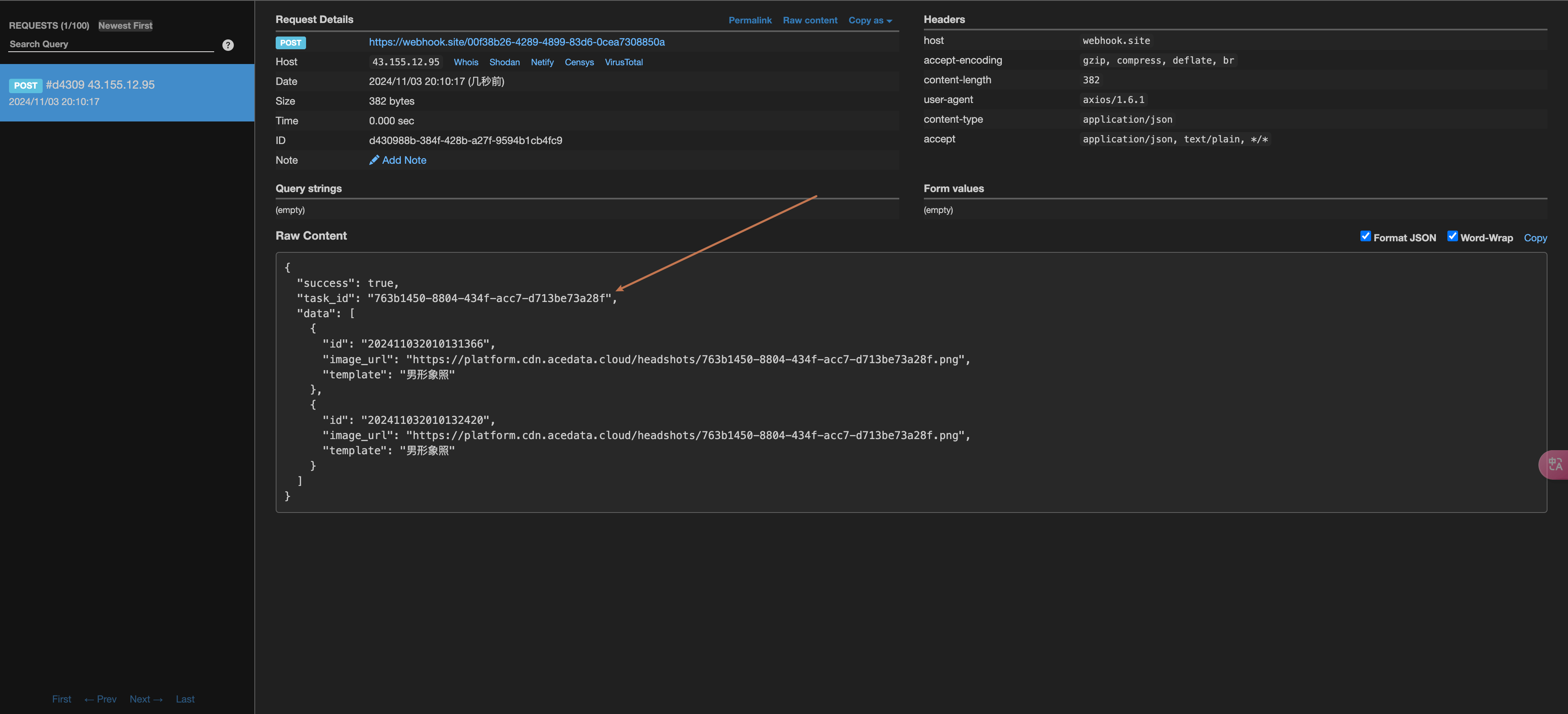The width and height of the screenshot is (1568, 714).
Task: Open Shodan lookup for the host IP
Action: click(504, 62)
